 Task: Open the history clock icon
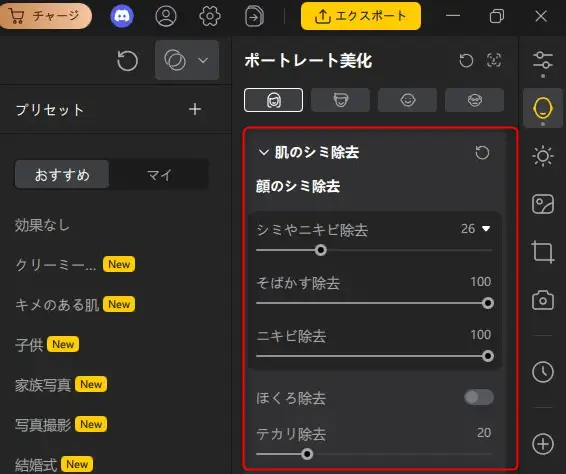(x=543, y=371)
